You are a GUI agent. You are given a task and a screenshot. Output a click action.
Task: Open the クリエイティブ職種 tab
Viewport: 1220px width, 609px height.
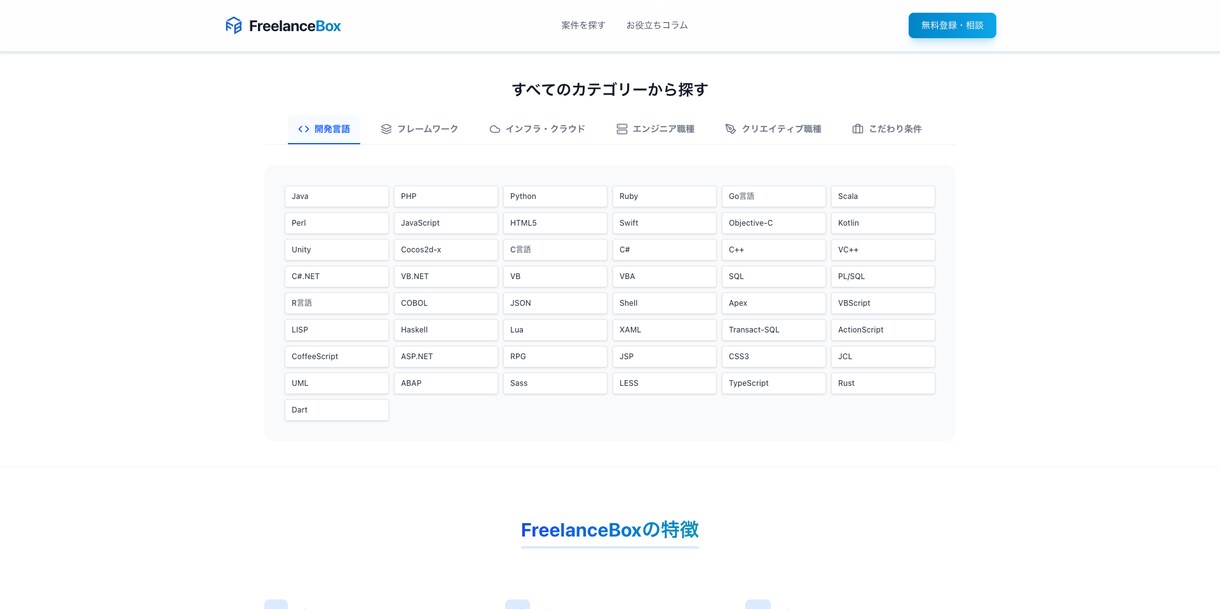tap(774, 129)
